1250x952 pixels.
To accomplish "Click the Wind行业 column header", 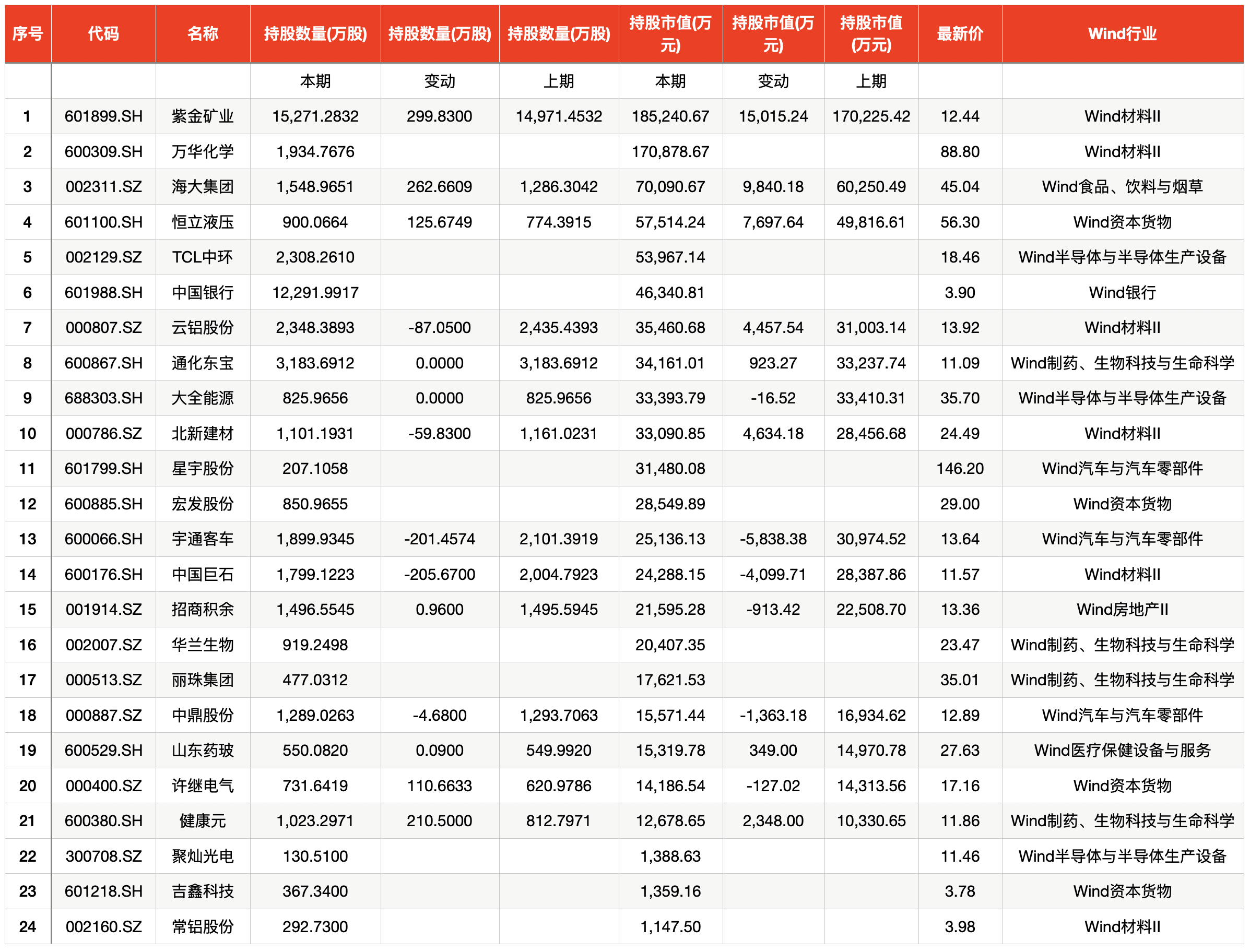I will tap(1123, 34).
